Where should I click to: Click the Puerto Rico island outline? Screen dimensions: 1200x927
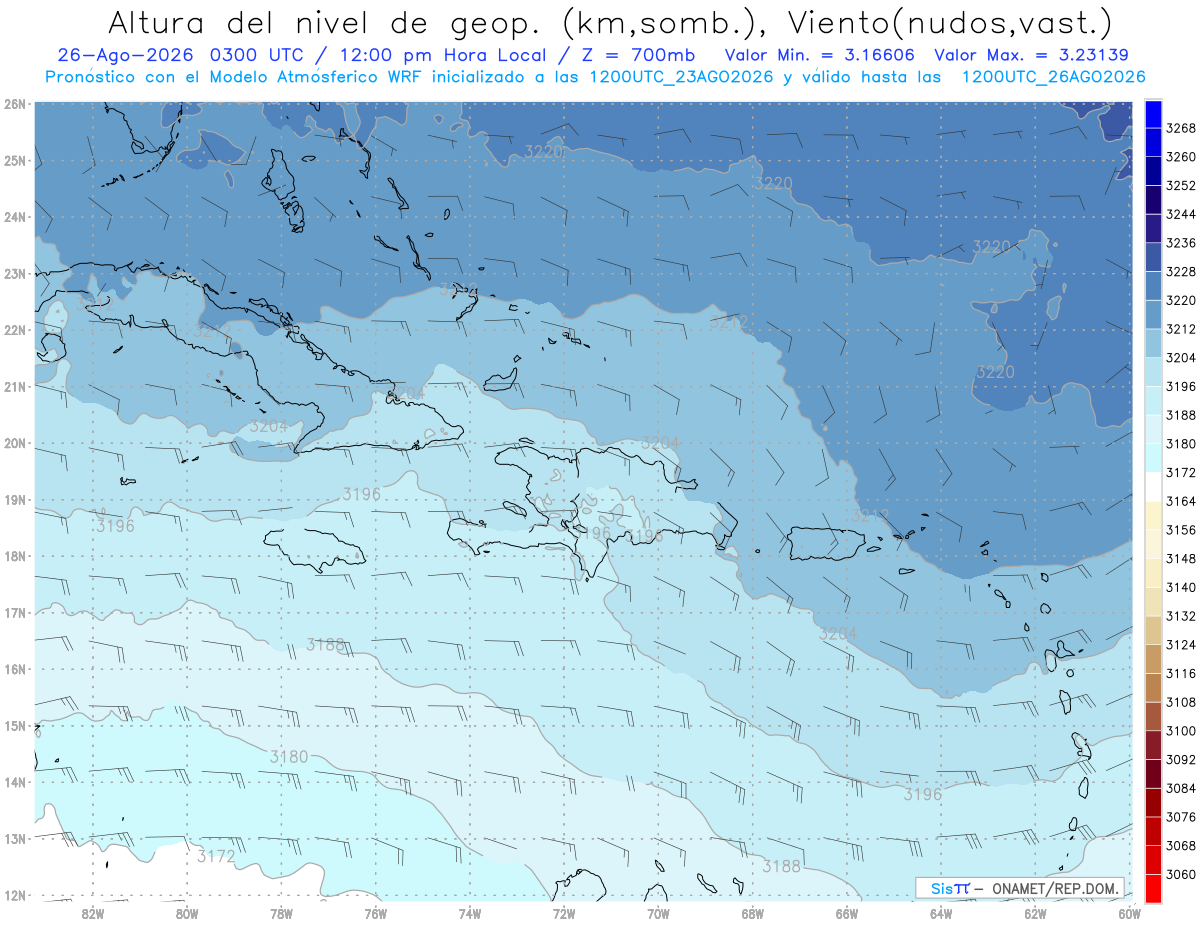[x=826, y=544]
